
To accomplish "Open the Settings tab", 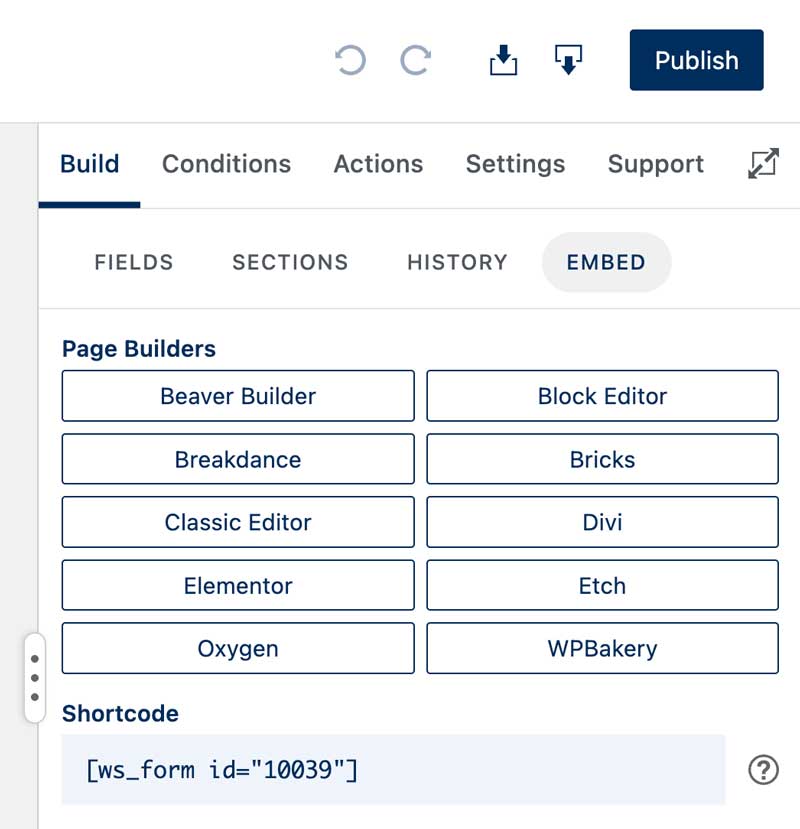I will click(516, 164).
